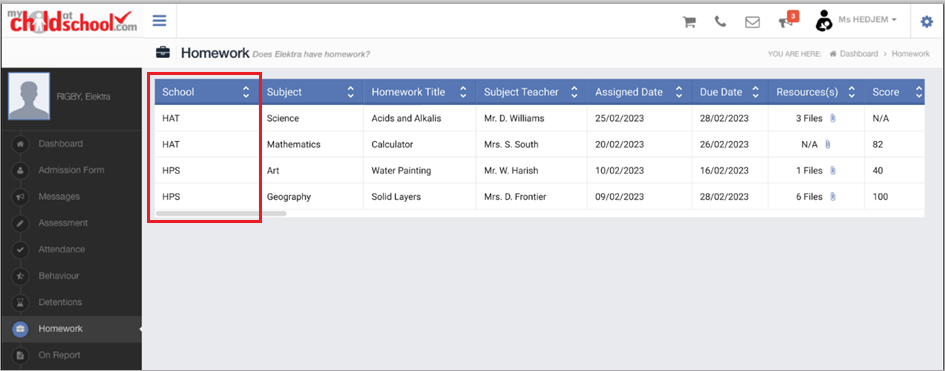Click the phone contact icon

pos(720,22)
